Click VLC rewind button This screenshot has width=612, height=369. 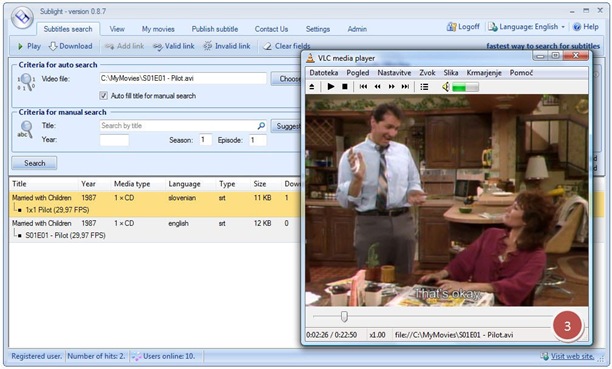[377, 87]
